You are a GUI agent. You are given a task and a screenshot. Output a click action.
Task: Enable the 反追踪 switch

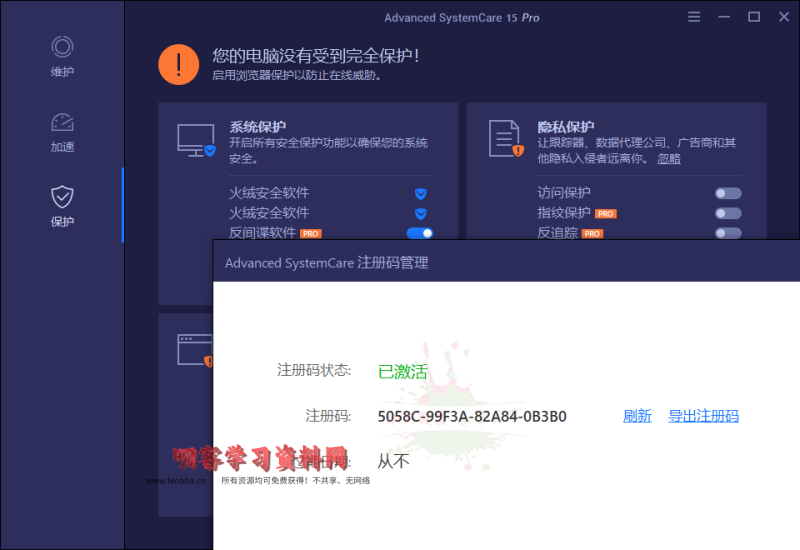[x=728, y=233]
